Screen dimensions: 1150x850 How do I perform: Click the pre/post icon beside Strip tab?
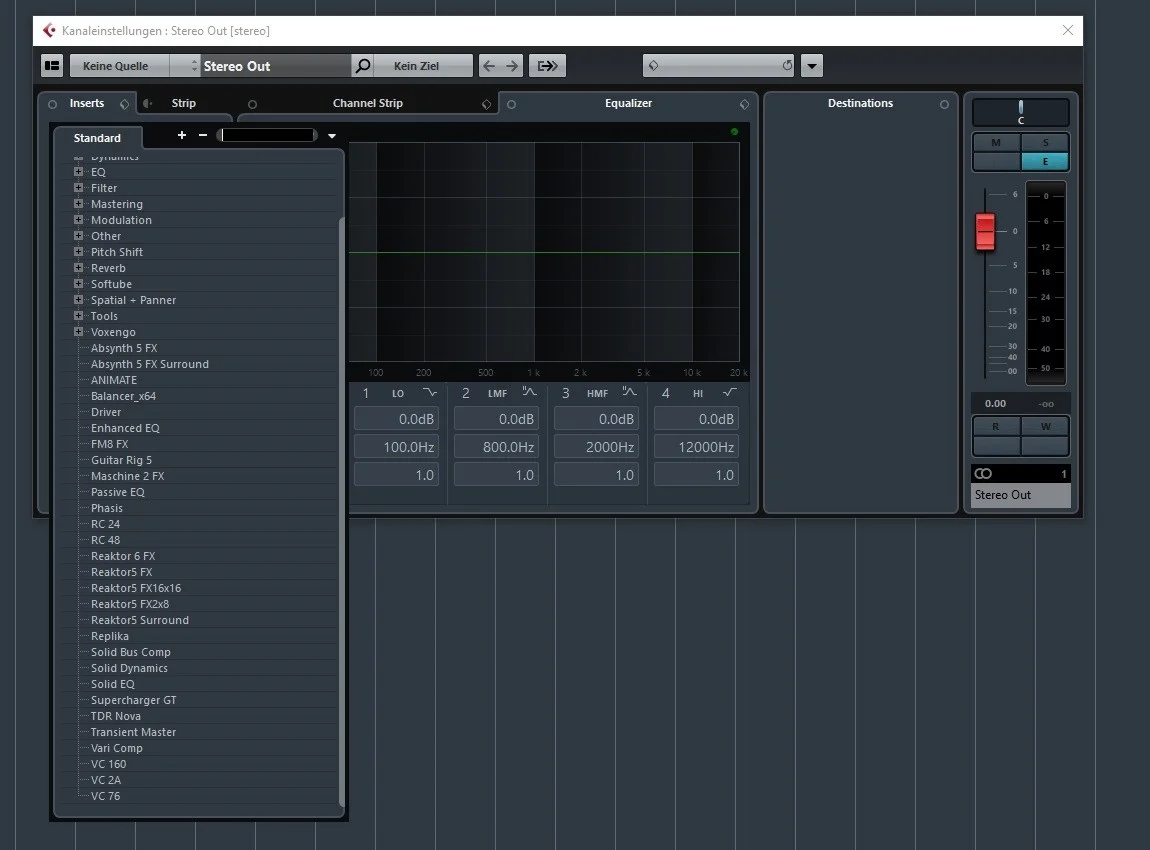147,103
